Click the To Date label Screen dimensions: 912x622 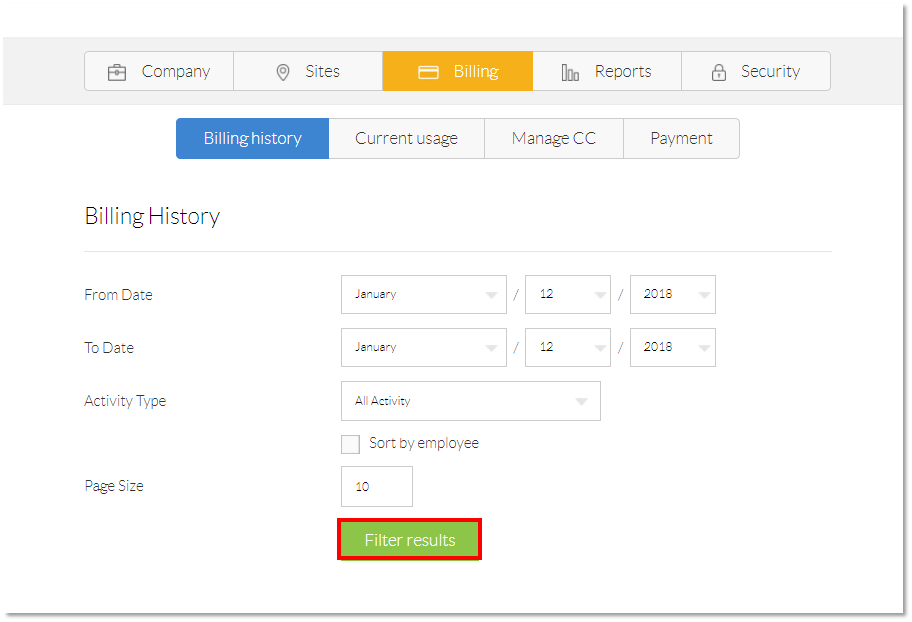(109, 348)
